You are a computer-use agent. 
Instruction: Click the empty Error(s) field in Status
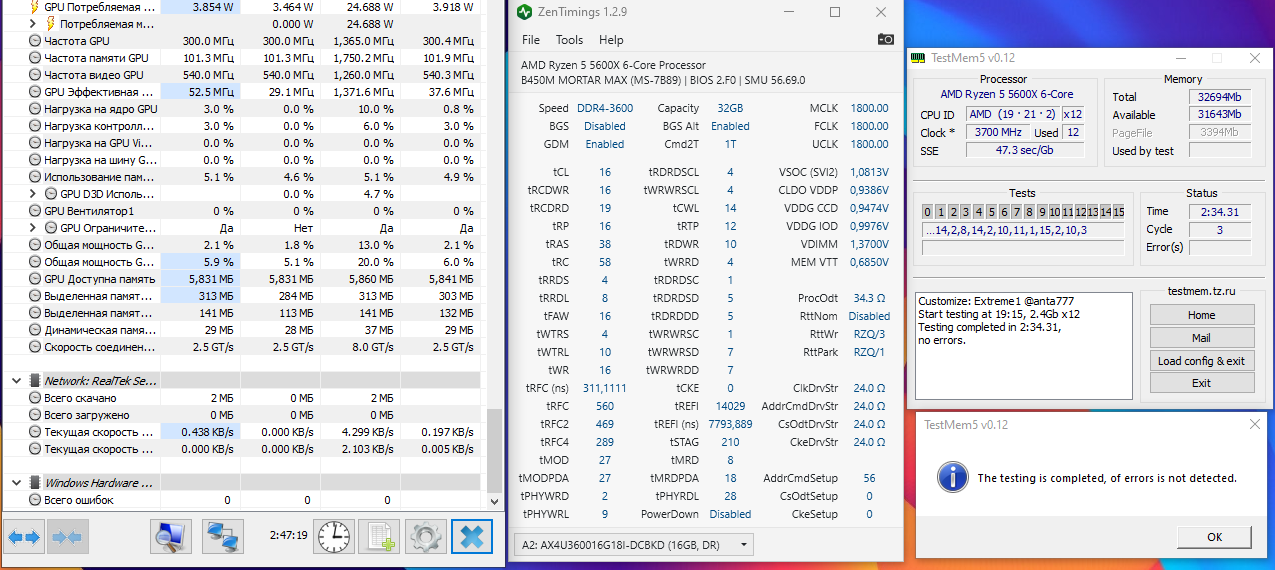click(1220, 247)
